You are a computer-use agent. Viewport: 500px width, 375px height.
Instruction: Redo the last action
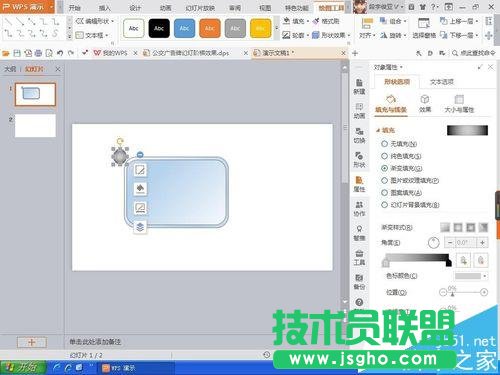(x=71, y=53)
